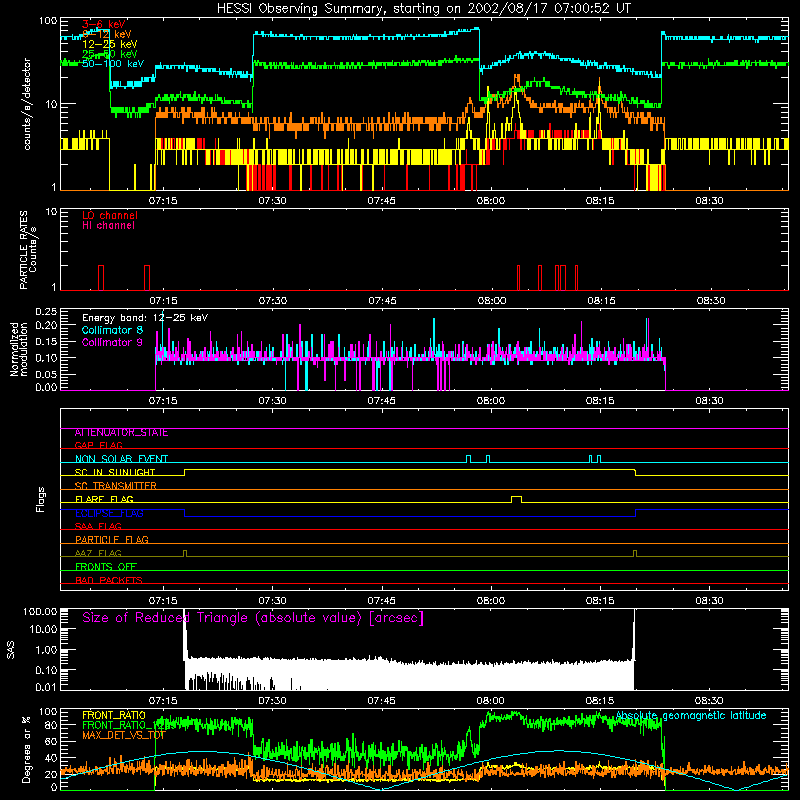
Task: Click the "Degrees or %" axis label
Action: pos(26,749)
